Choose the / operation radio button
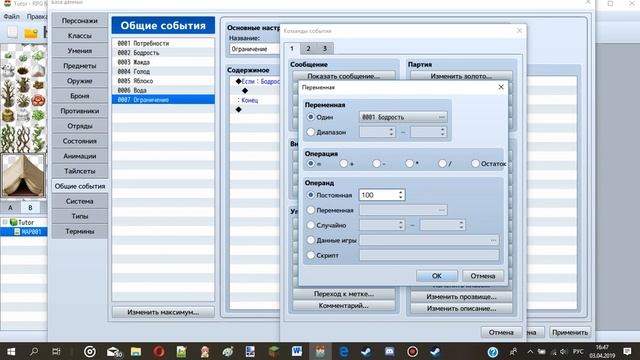The image size is (640, 360). click(442, 163)
